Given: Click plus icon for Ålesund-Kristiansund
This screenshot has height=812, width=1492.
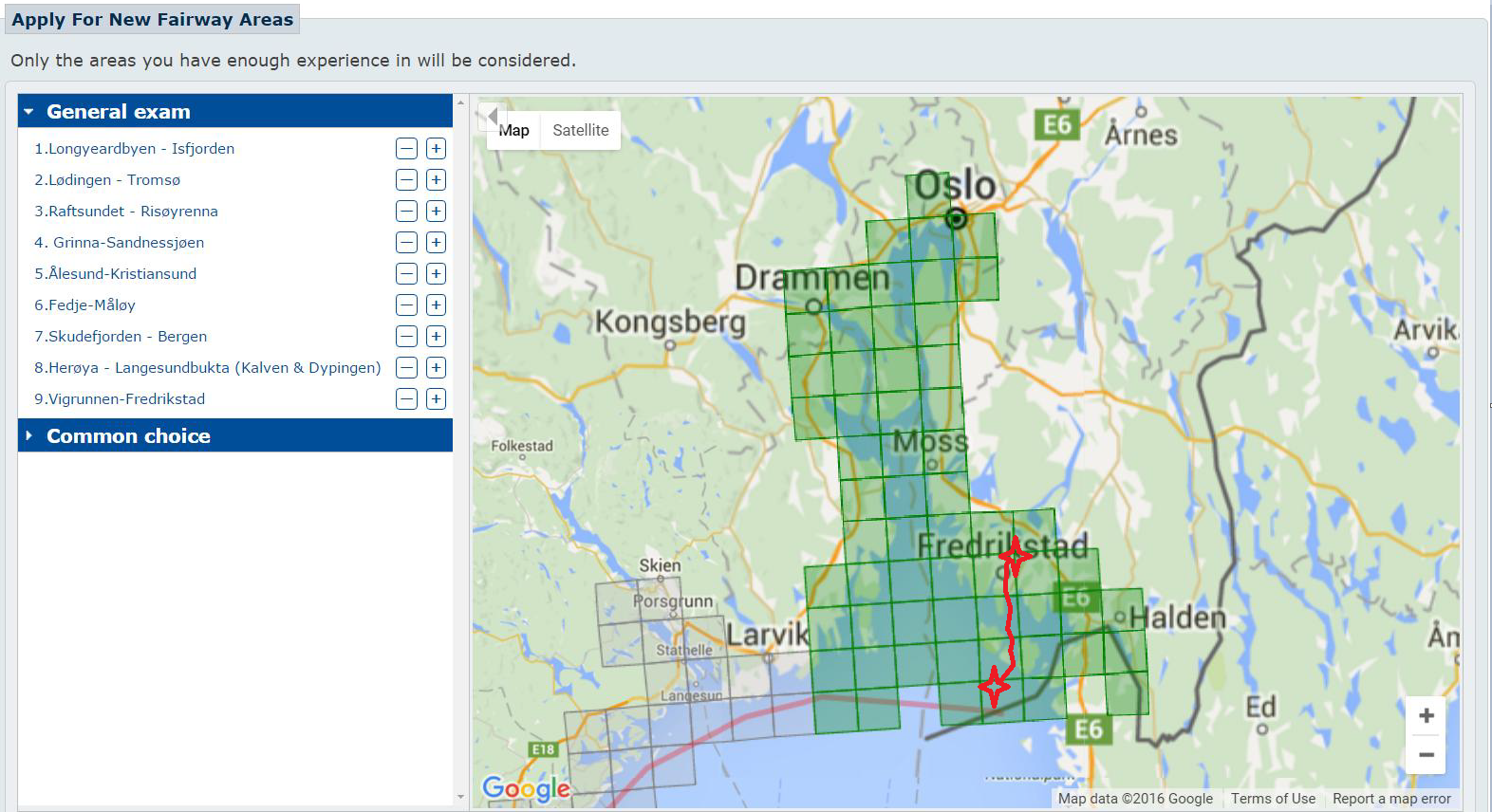Looking at the screenshot, I should click(x=436, y=274).
